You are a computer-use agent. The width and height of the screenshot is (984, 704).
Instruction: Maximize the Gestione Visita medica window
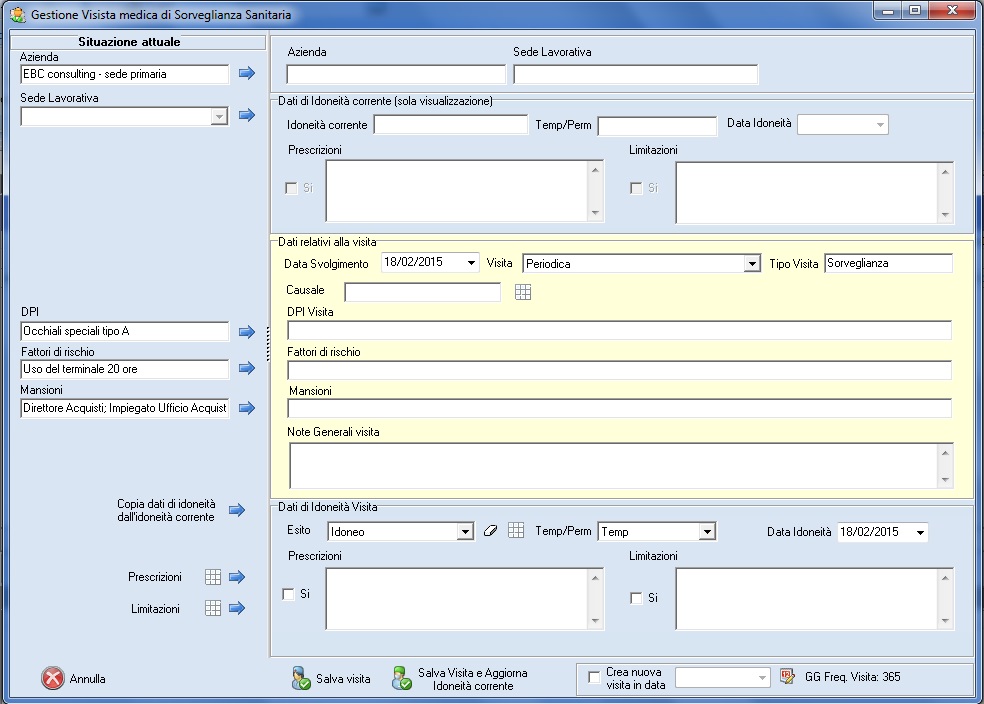click(x=914, y=10)
